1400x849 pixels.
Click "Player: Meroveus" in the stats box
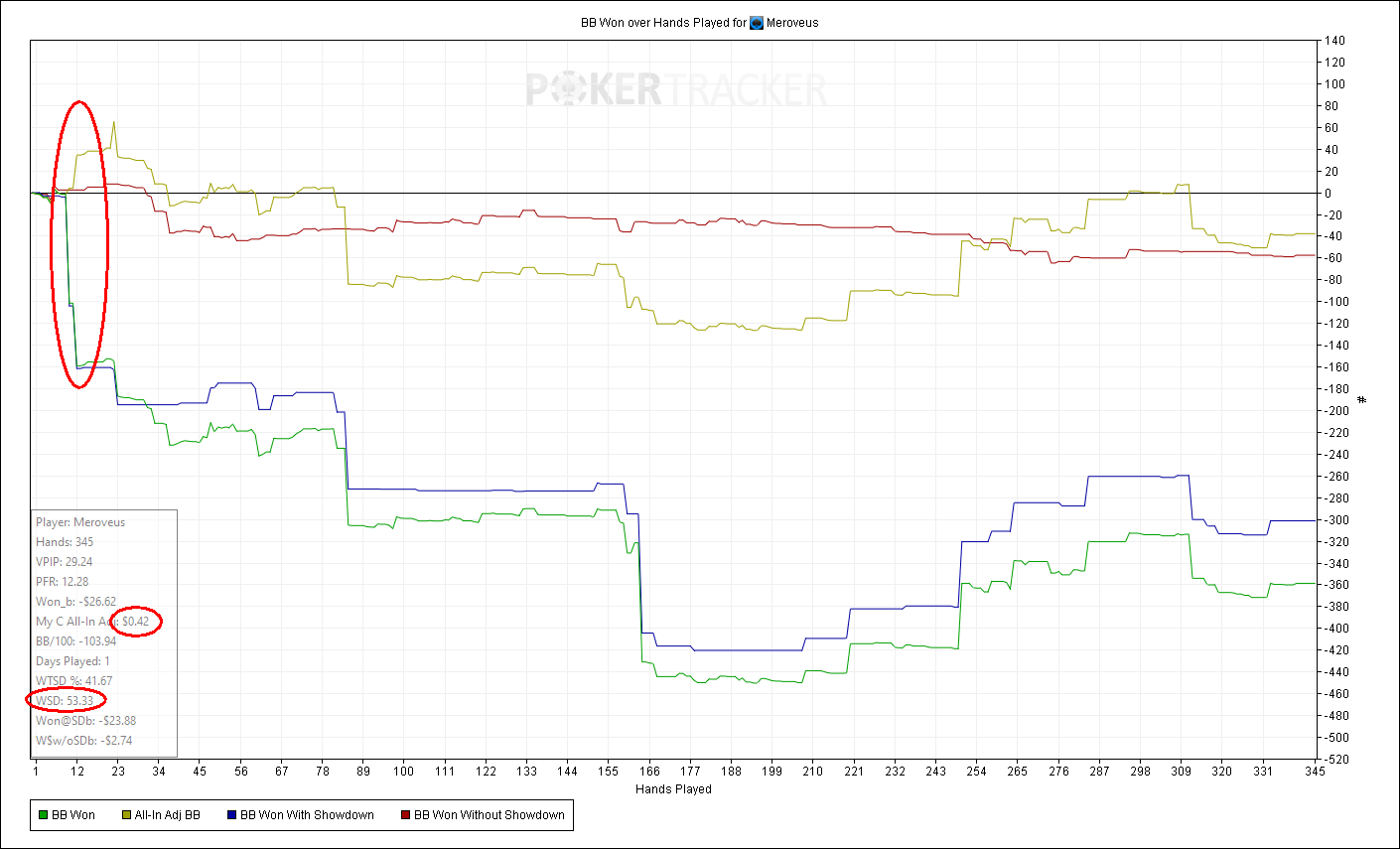coord(80,522)
